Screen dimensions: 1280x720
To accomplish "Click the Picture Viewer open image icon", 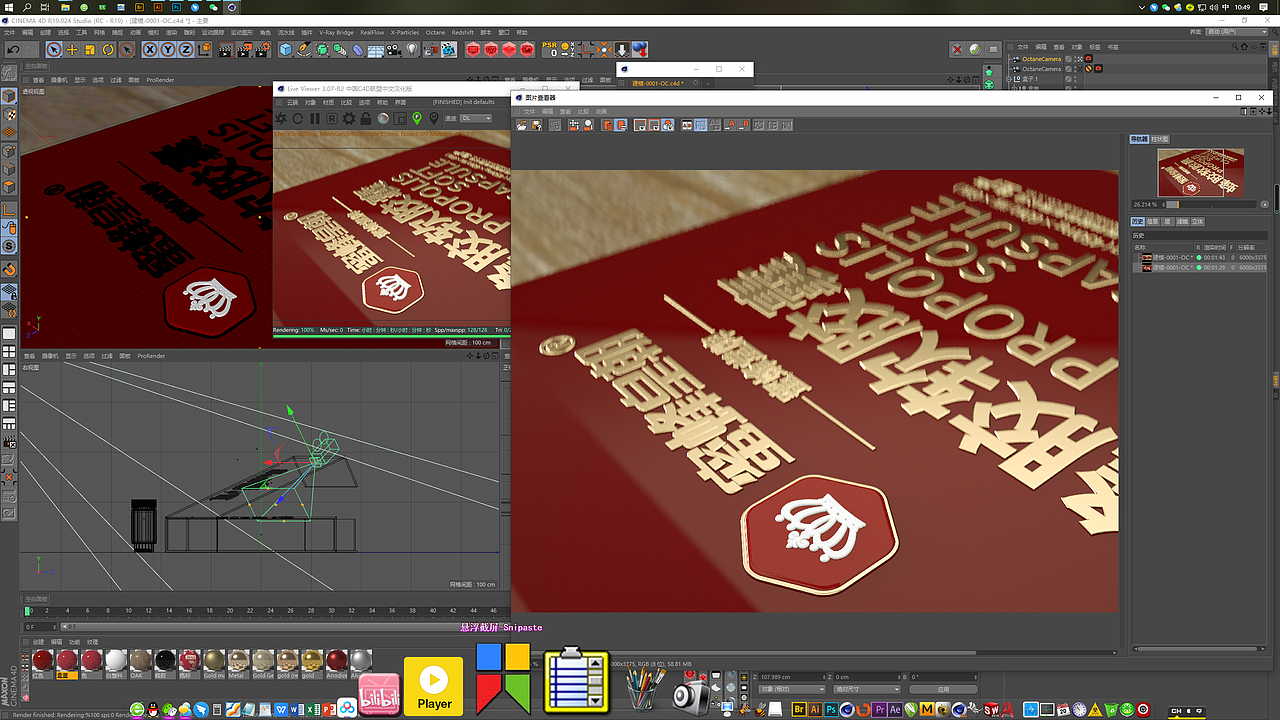I will pyautogui.click(x=522, y=125).
